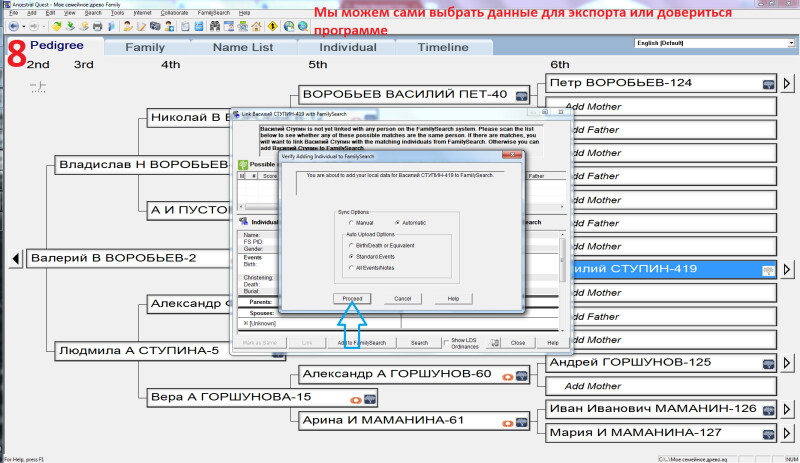
Task: Click Help in Verify Adding dialog
Action: 453,299
